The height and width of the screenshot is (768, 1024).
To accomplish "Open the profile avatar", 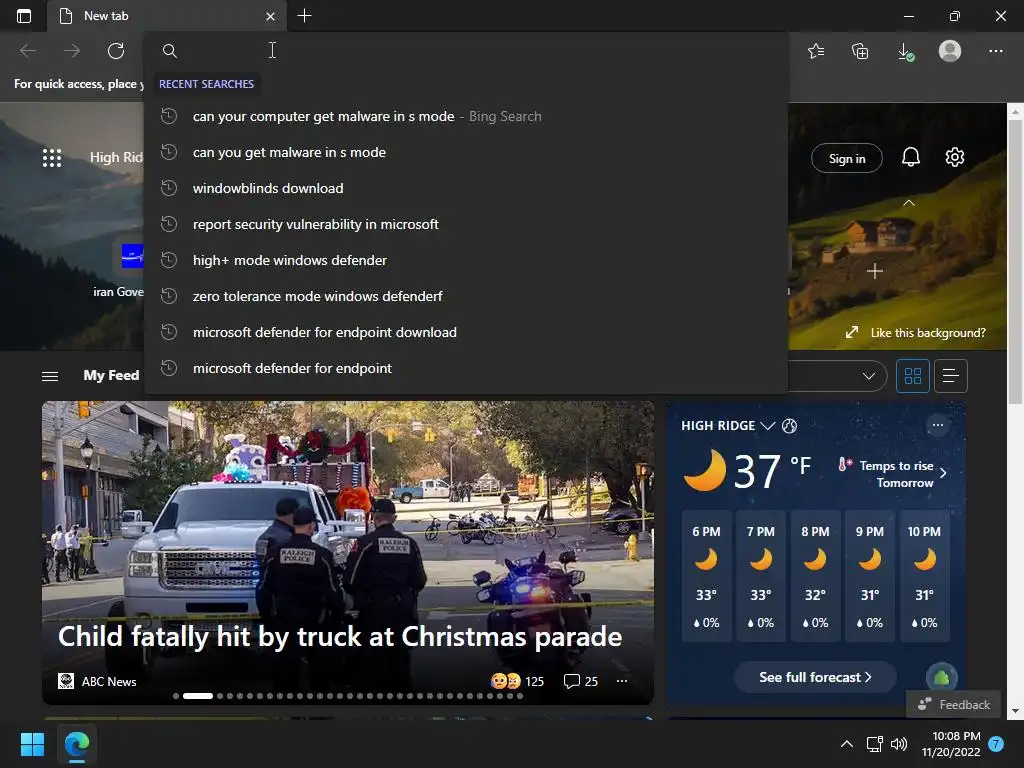I will [950, 50].
